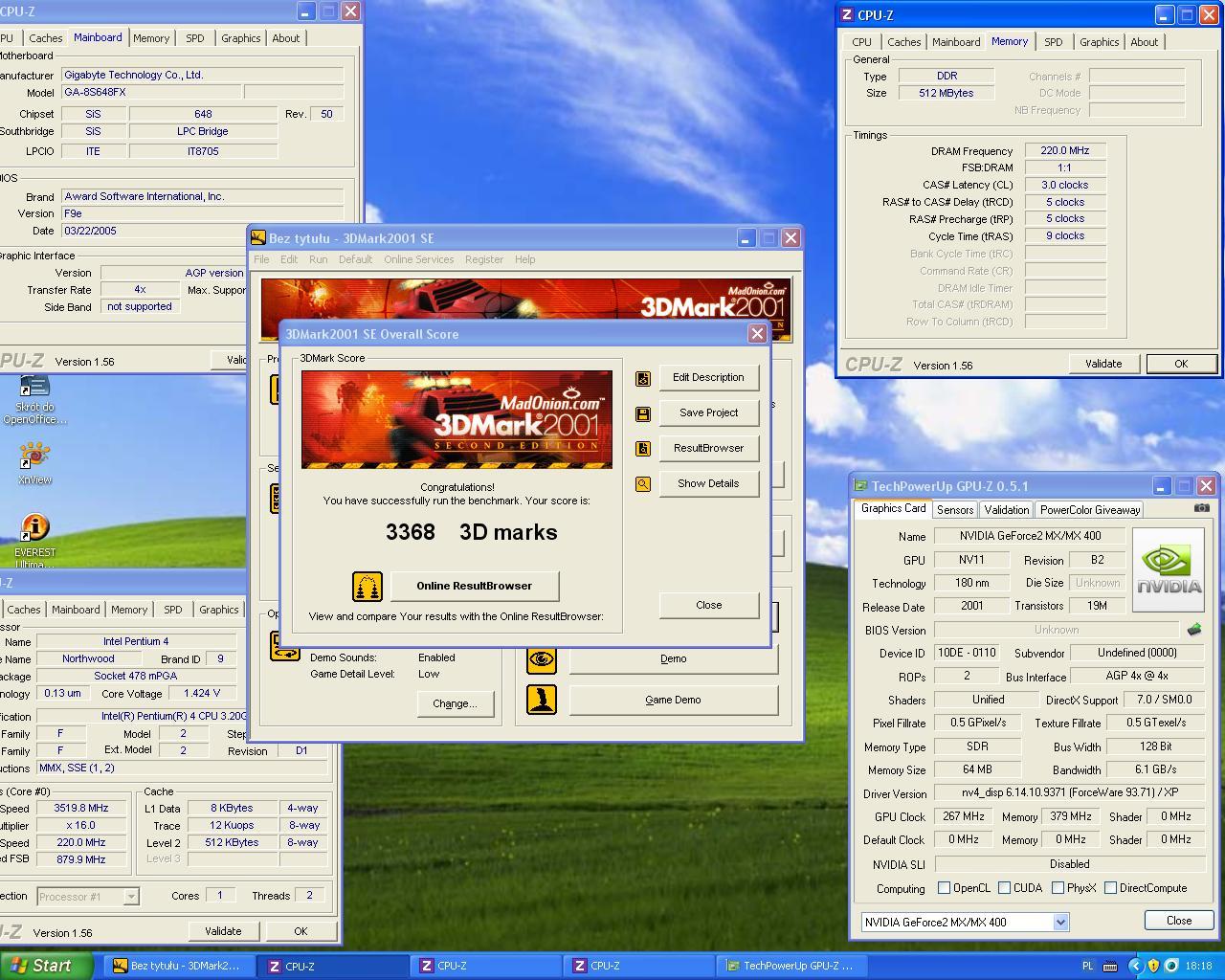The height and width of the screenshot is (980, 1225).
Task: Click the GPU-Z BIOS save chip icon
Action: click(x=1194, y=630)
